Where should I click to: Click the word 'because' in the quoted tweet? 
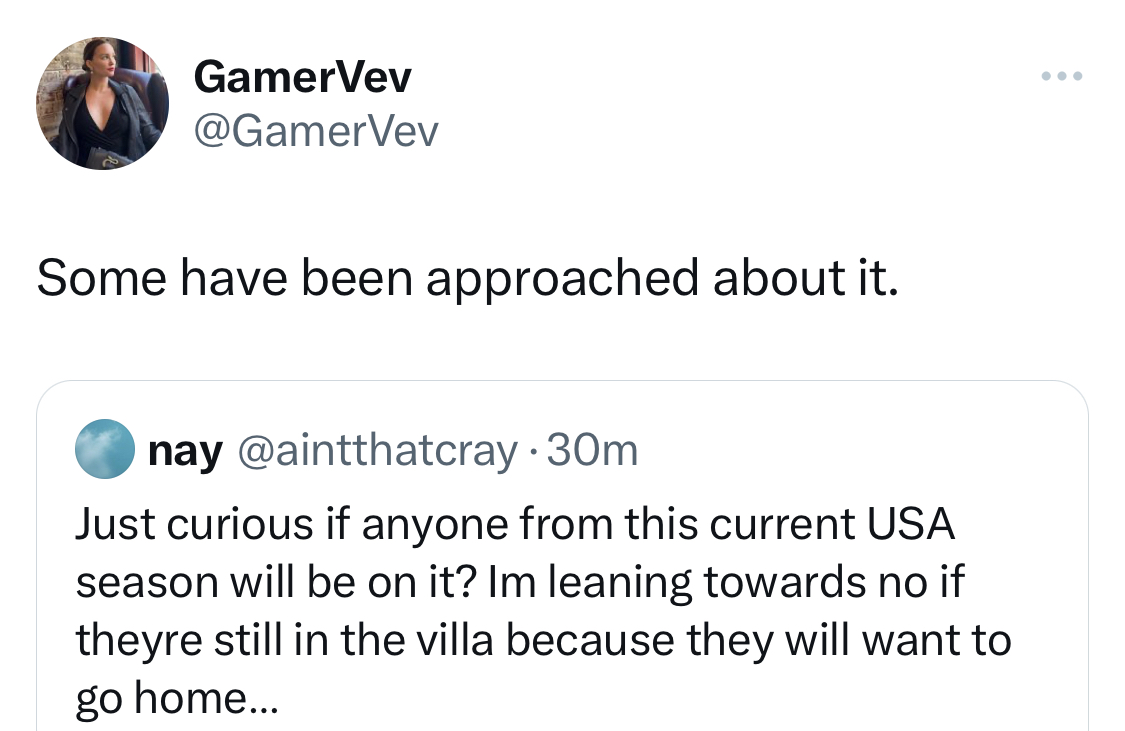tap(590, 639)
